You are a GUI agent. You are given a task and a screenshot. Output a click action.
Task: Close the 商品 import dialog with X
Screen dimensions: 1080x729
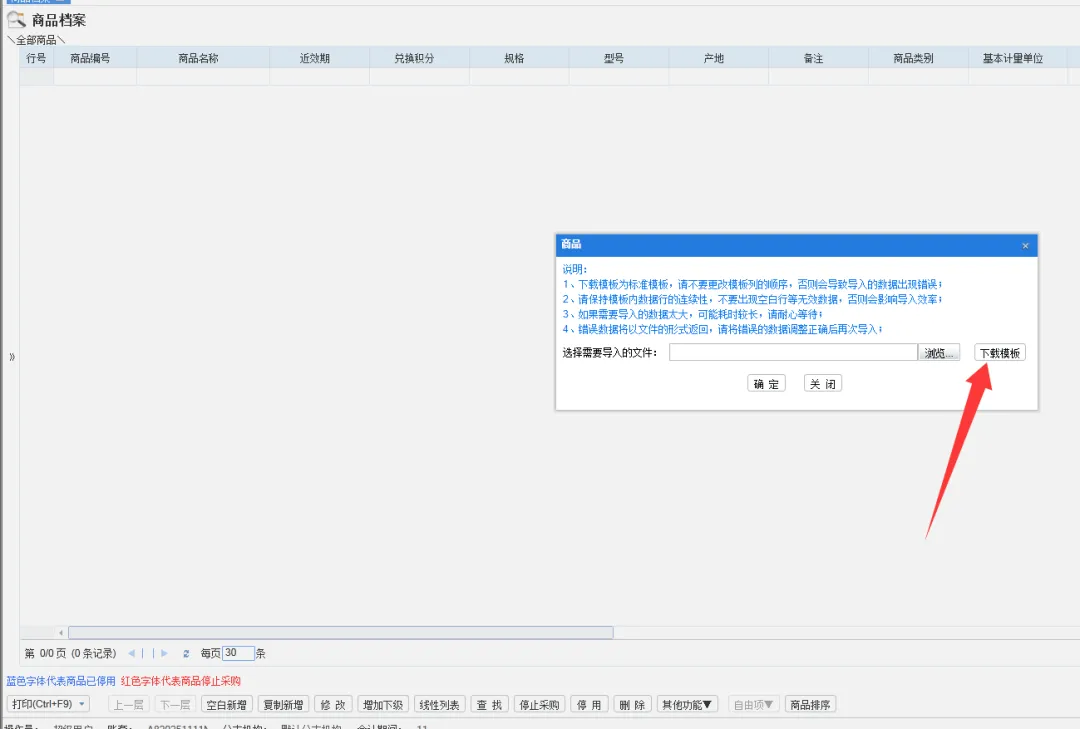coord(1025,245)
